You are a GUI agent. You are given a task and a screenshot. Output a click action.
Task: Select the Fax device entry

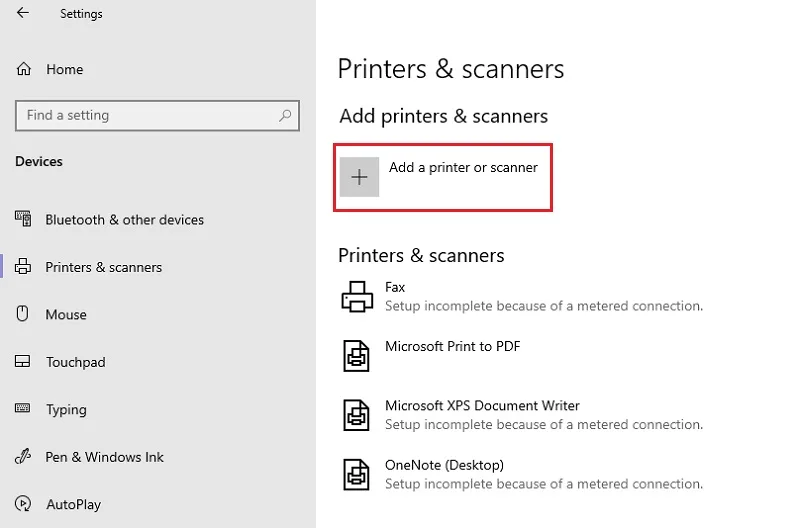pos(521,296)
